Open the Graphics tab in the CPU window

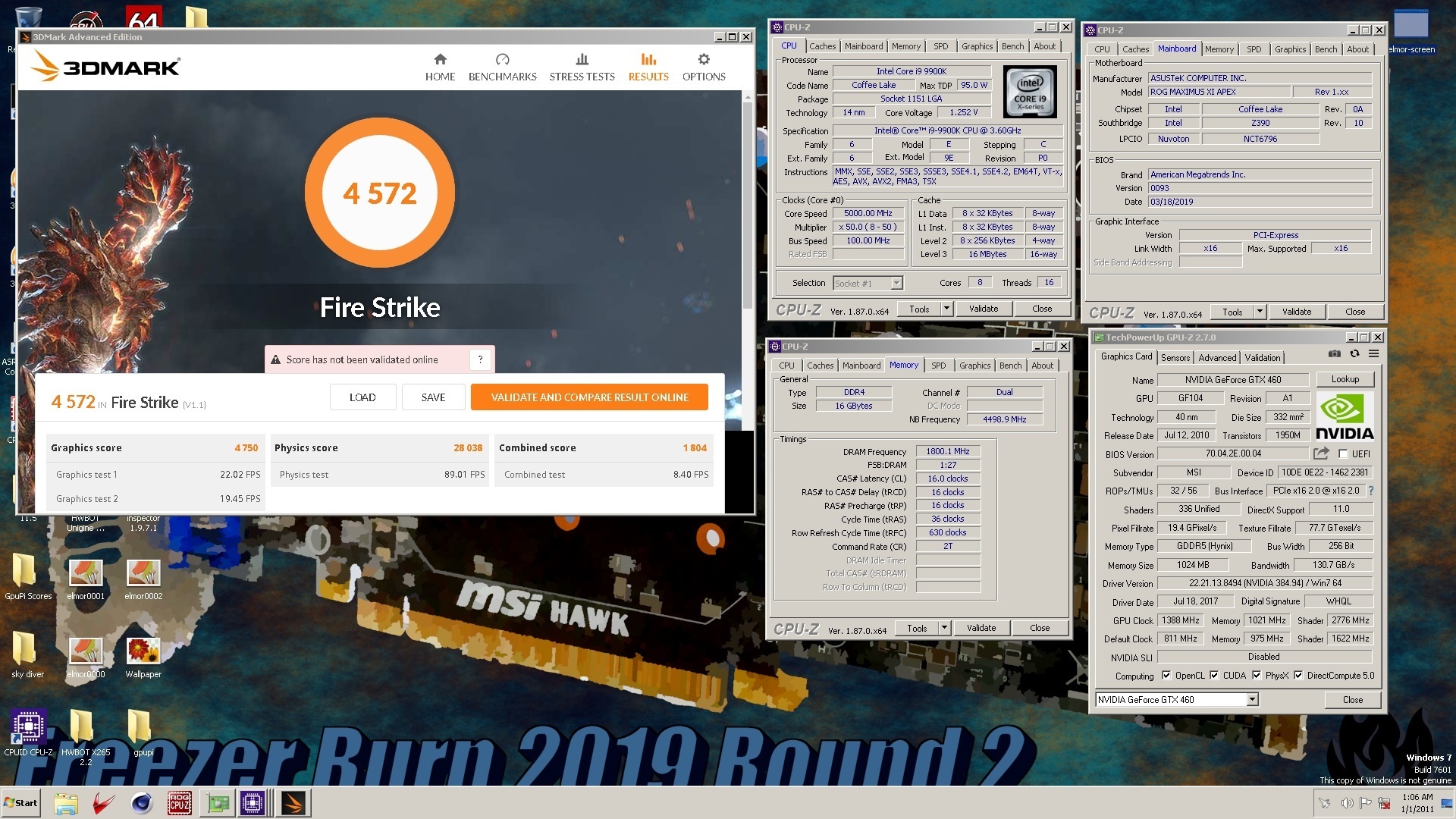[x=977, y=46]
